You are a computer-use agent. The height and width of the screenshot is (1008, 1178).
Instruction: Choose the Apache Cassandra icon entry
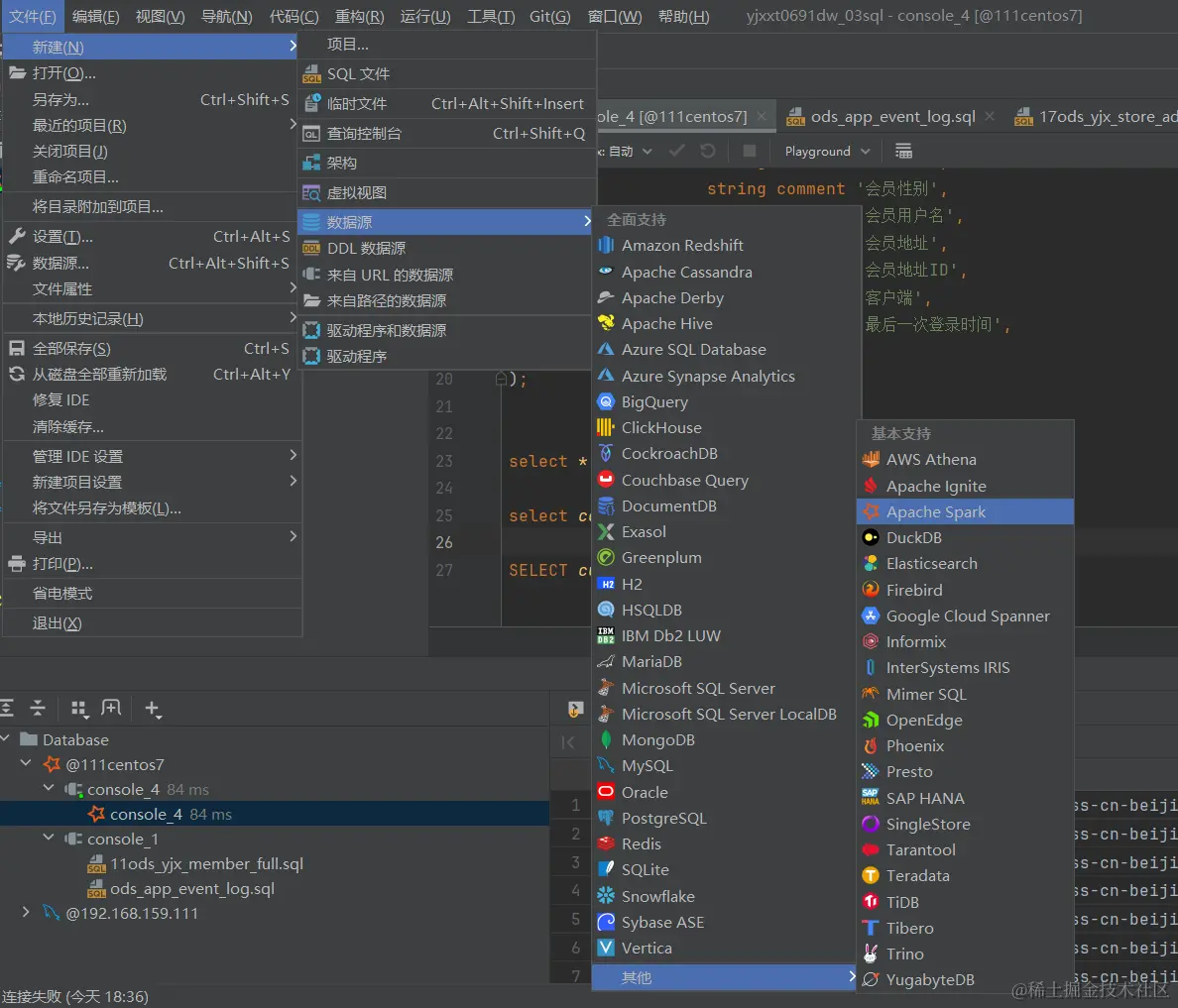pos(606,272)
